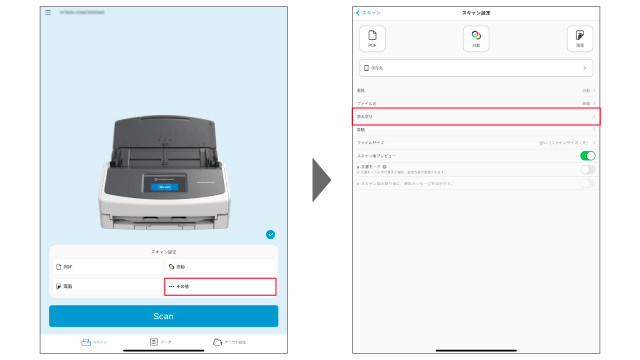
Task: Select the PDF tile in the scan settings screen
Action: coord(372,38)
